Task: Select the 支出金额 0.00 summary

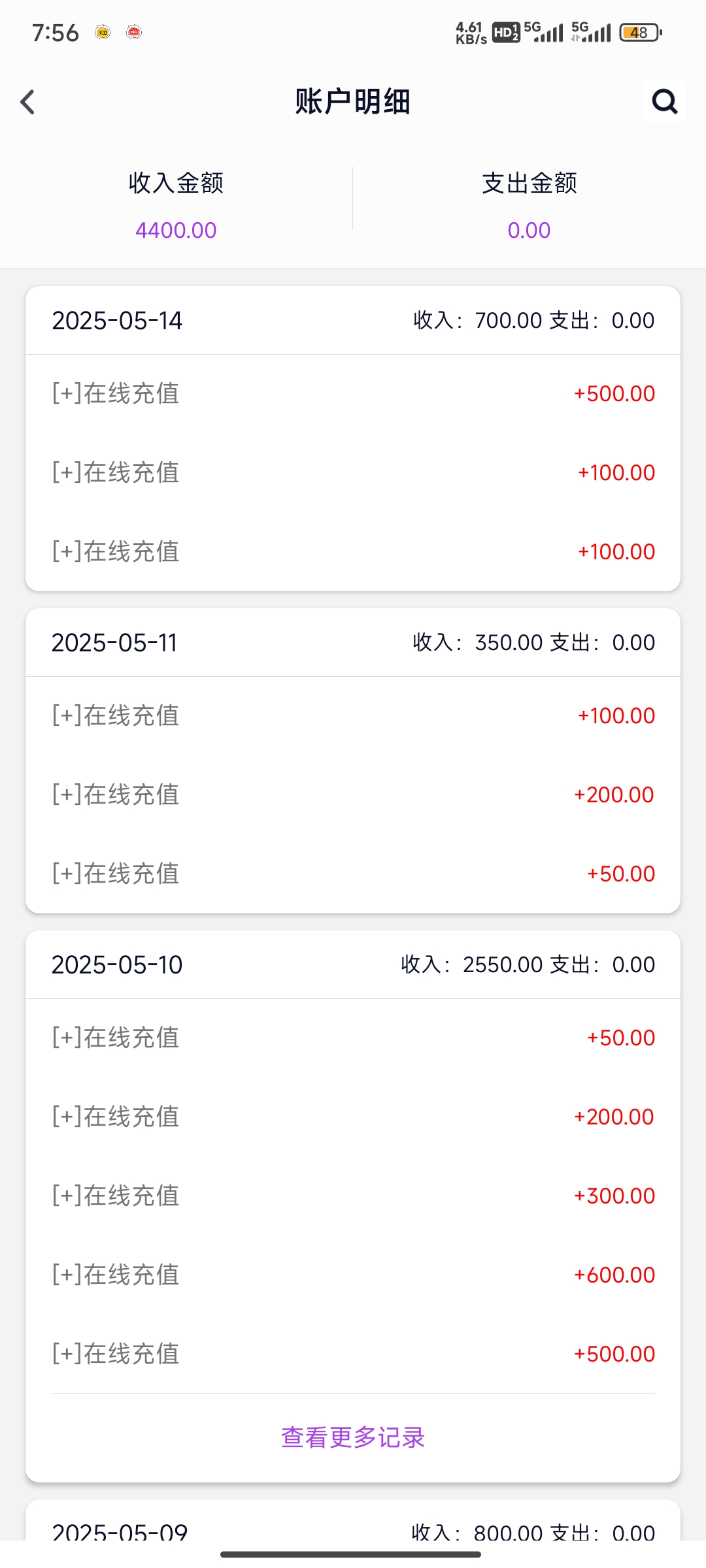Action: pos(529,205)
